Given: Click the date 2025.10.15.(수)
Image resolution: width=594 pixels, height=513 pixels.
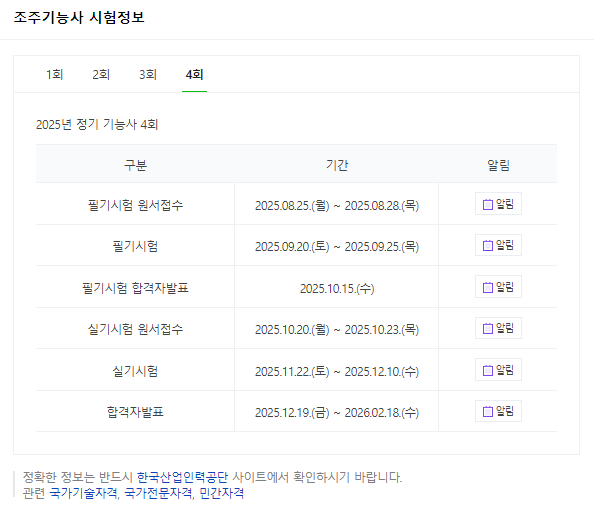Looking at the screenshot, I should click(x=337, y=289).
